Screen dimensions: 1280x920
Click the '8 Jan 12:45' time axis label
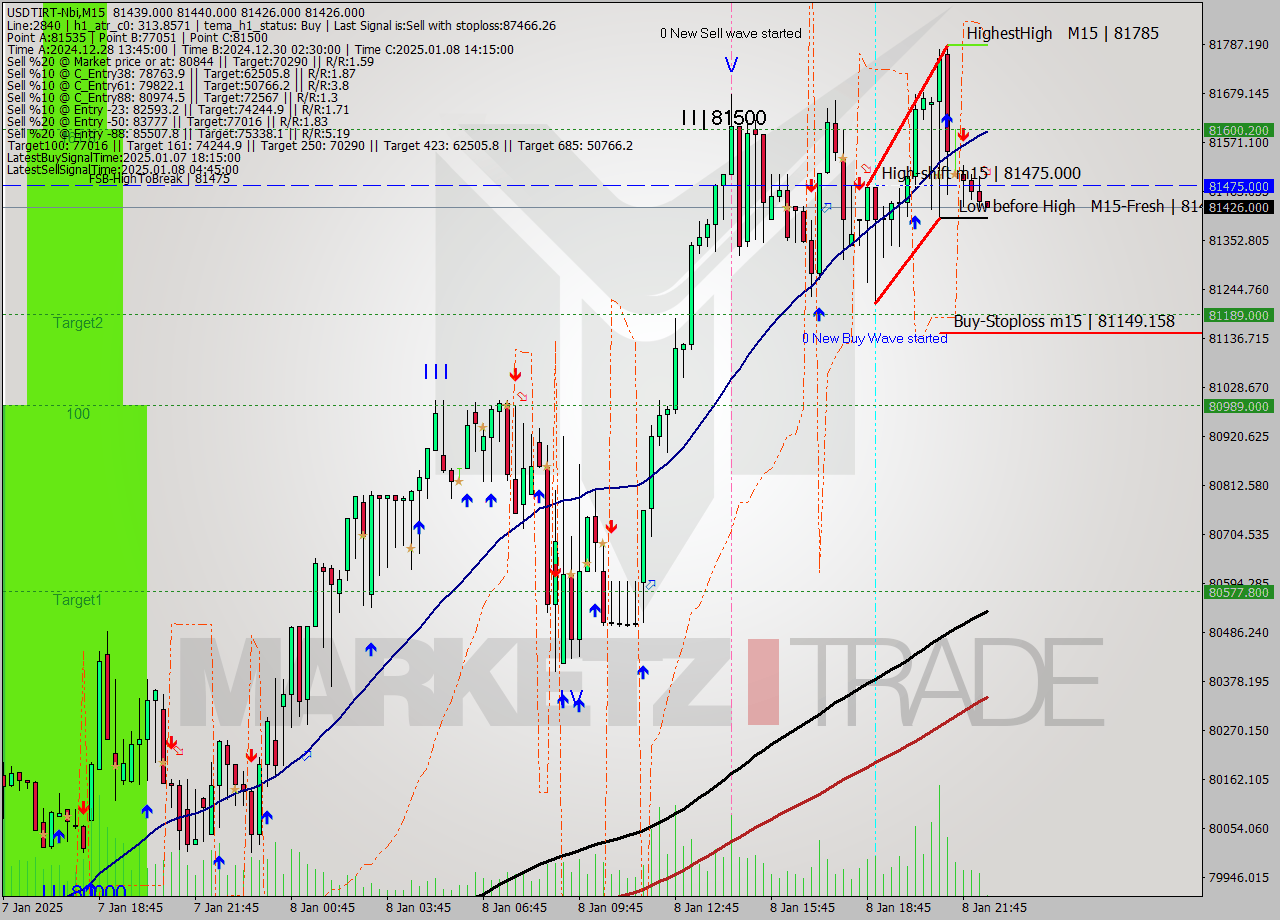point(706,908)
